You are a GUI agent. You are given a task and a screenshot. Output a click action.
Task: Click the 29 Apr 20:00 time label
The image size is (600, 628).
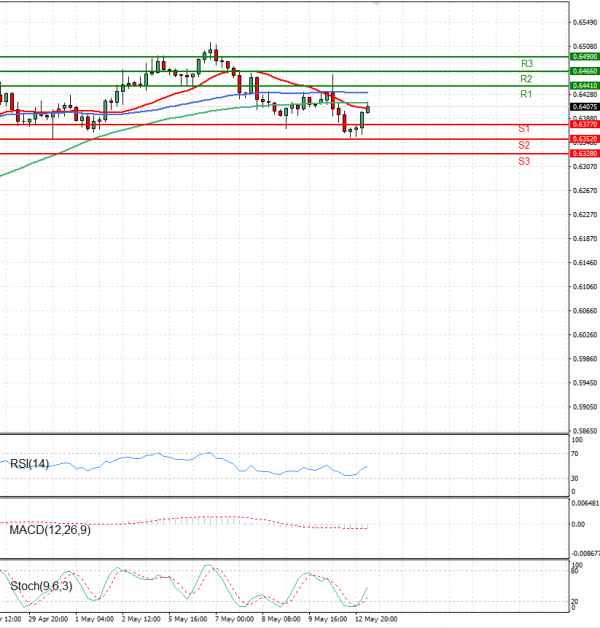click(x=46, y=619)
